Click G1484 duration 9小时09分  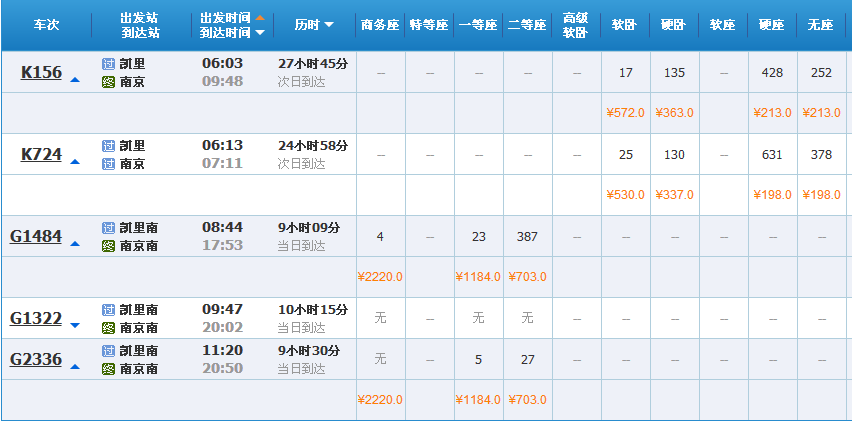[309, 228]
